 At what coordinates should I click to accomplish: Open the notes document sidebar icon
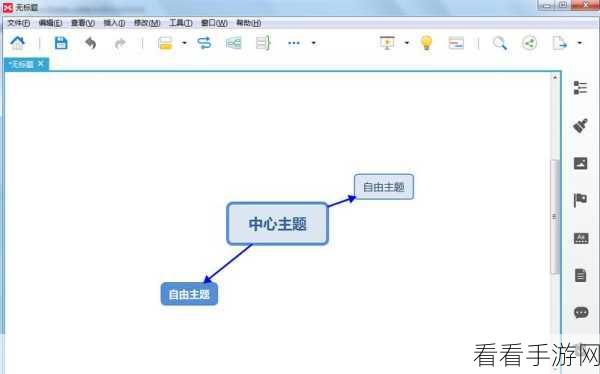click(580, 275)
